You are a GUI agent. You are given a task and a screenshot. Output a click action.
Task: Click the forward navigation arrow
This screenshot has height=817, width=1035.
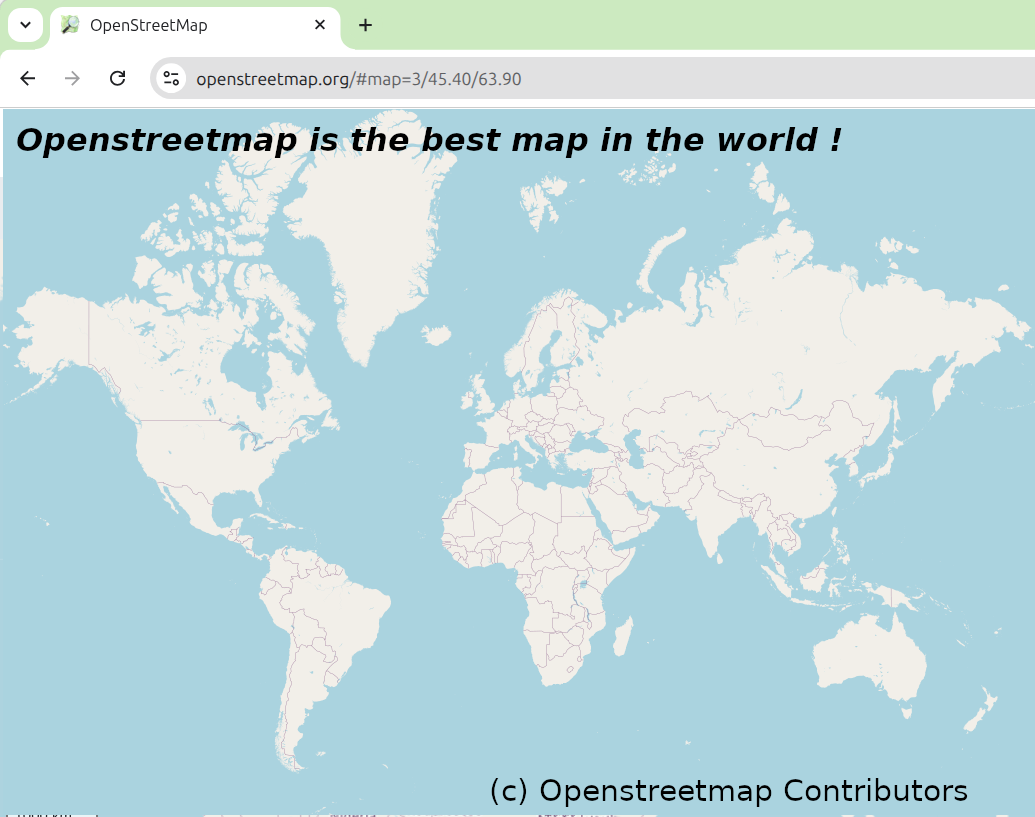pos(71,78)
